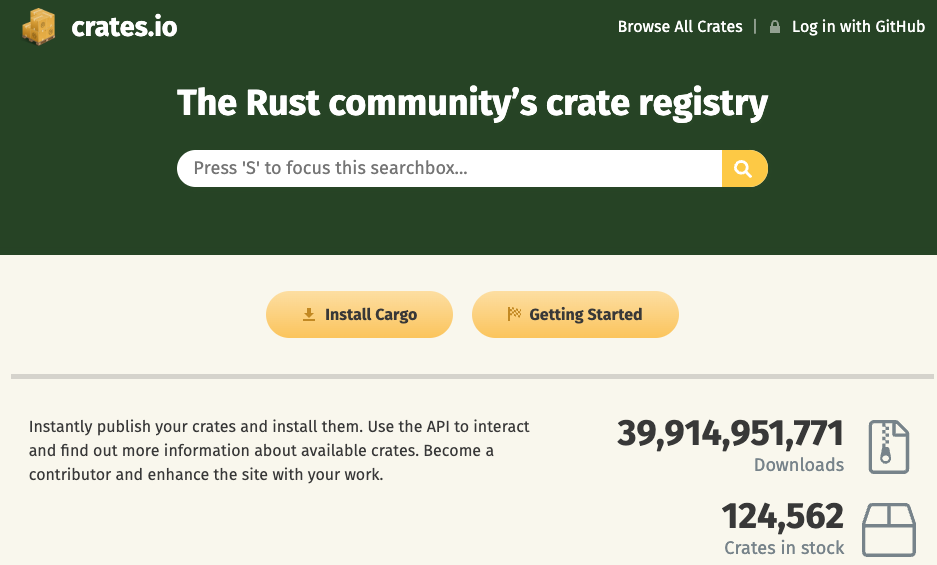This screenshot has height=565, width=937.
Task: Open the Getting Started guide
Action: pos(575,314)
